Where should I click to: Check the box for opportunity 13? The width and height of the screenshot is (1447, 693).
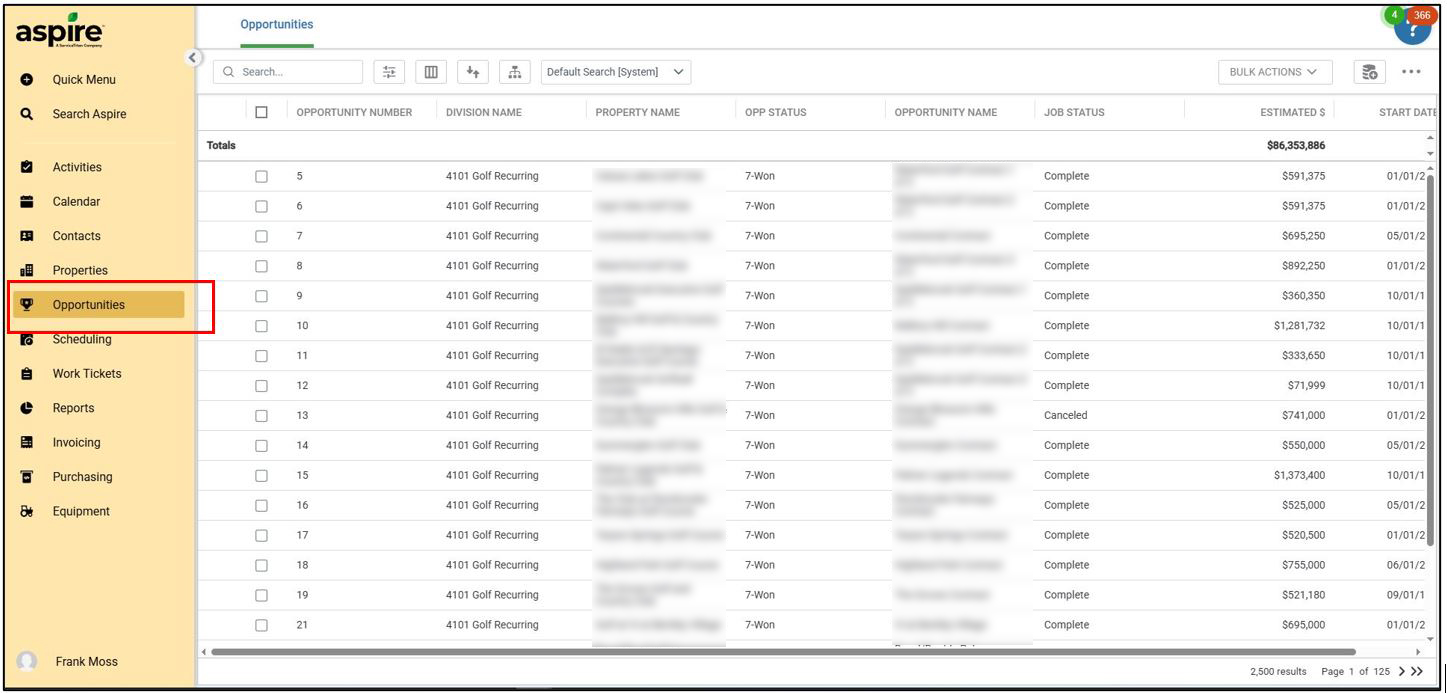click(262, 416)
